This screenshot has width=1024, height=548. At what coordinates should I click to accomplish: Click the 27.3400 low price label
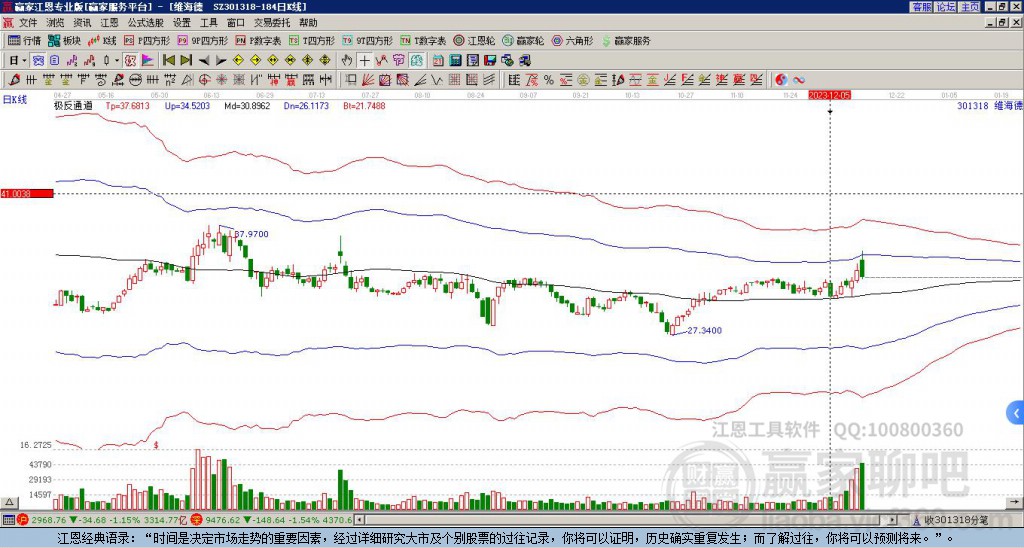pos(705,330)
